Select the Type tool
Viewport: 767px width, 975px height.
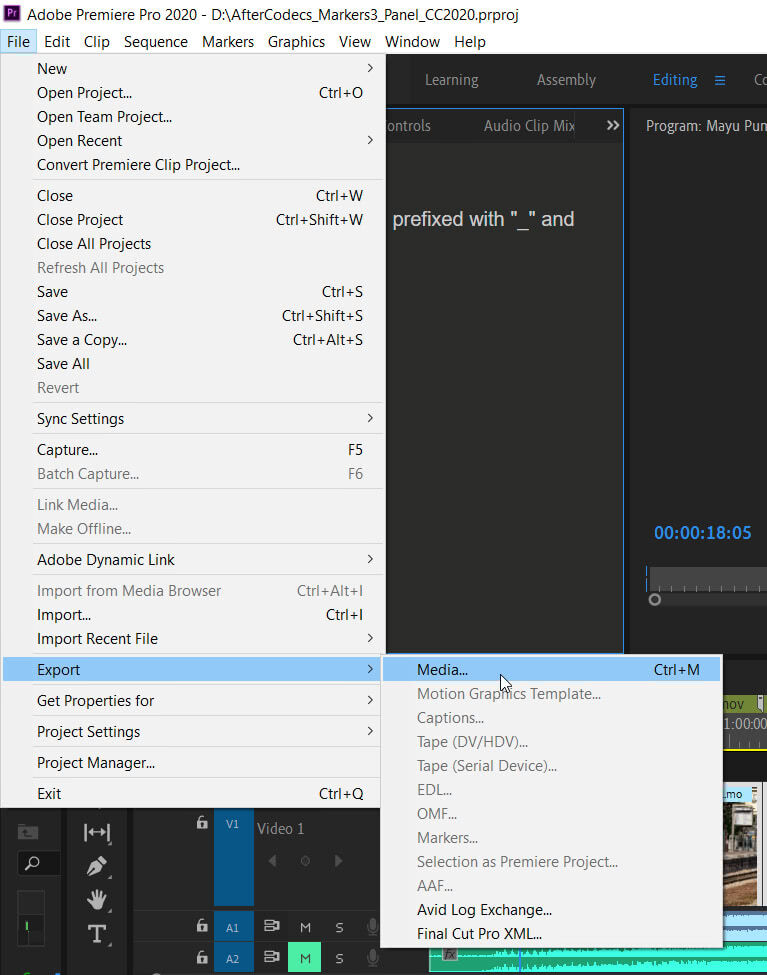tap(96, 933)
